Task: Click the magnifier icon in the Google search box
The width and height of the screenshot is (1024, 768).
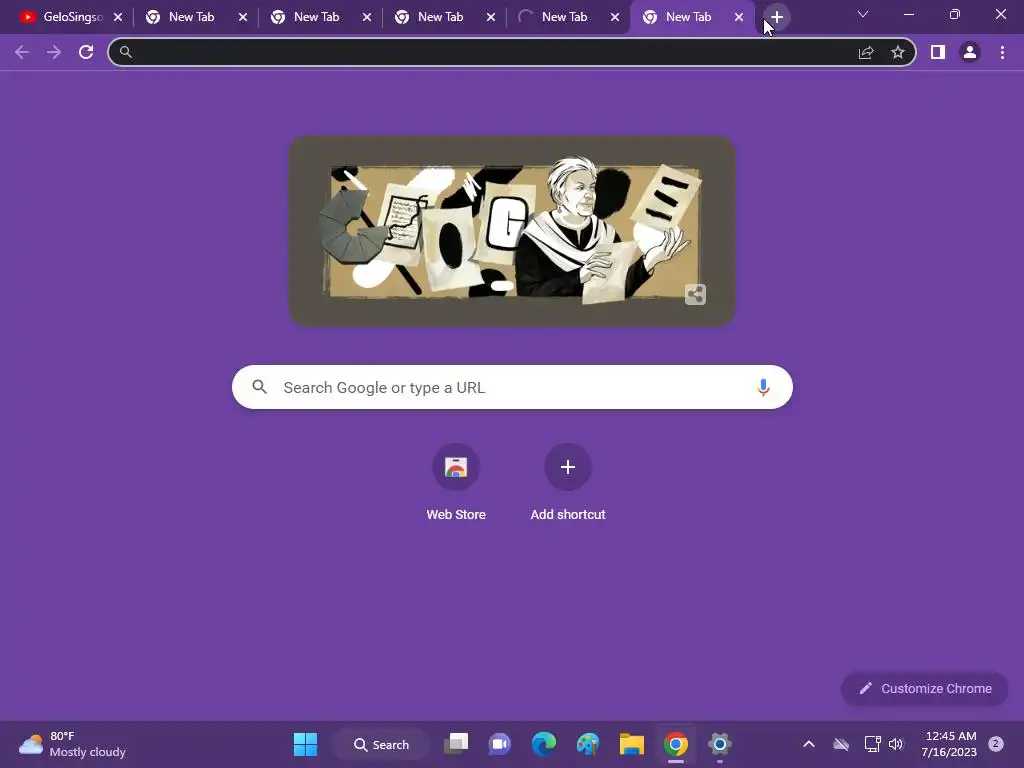Action: point(259,387)
